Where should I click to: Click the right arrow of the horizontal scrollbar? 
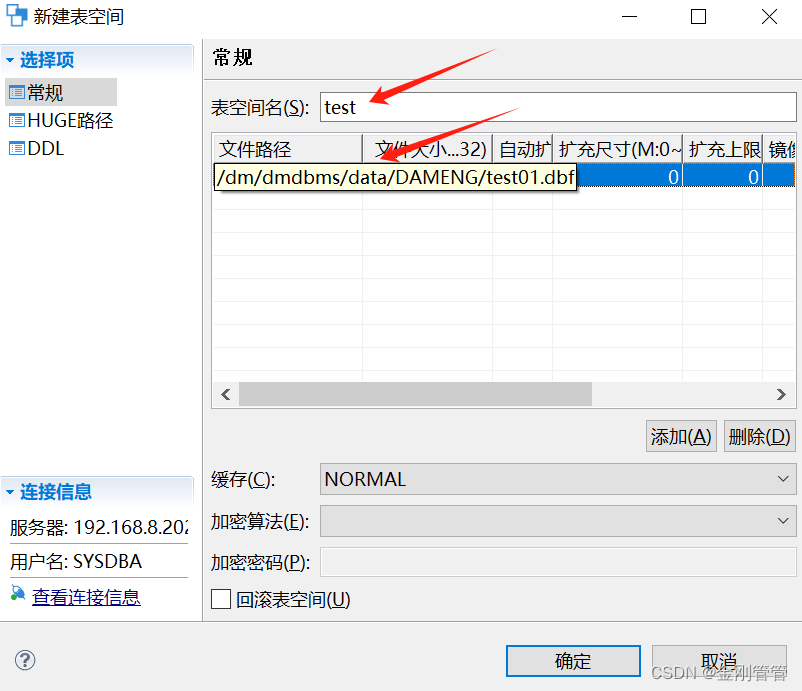[x=783, y=394]
